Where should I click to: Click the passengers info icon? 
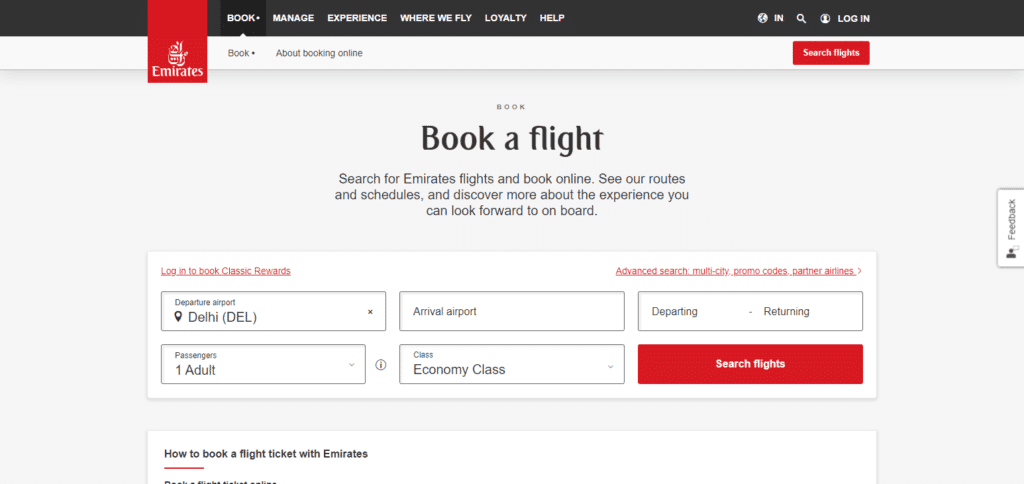click(381, 364)
